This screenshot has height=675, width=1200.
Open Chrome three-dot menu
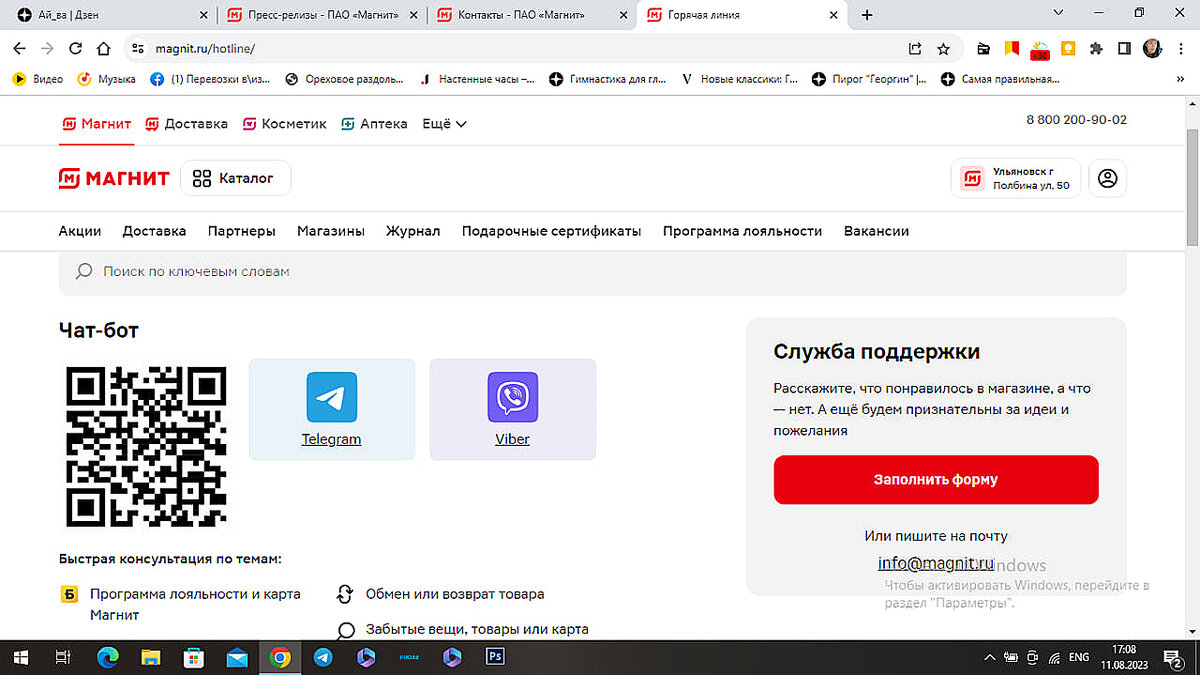(1180, 48)
